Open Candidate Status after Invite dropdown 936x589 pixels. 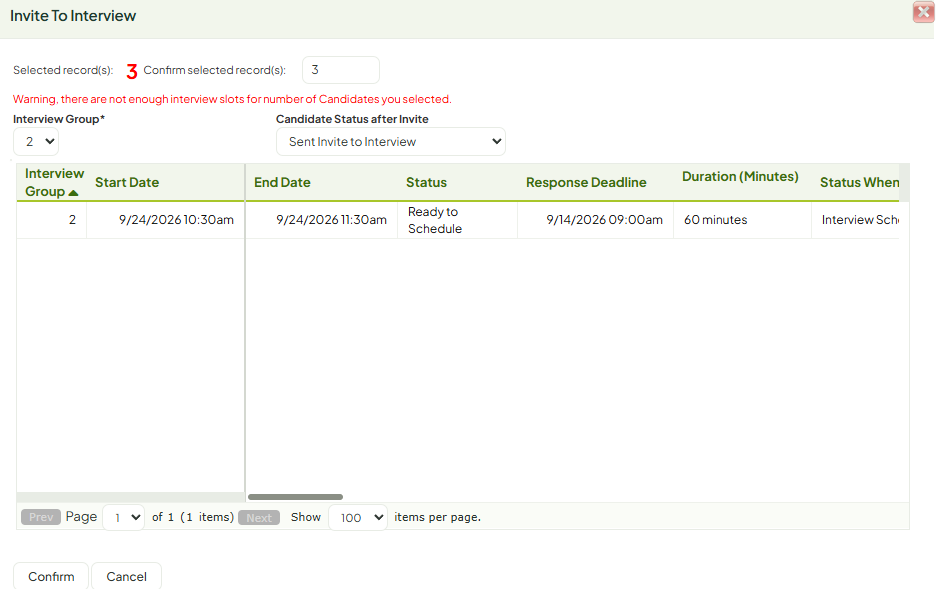[x=390, y=141]
